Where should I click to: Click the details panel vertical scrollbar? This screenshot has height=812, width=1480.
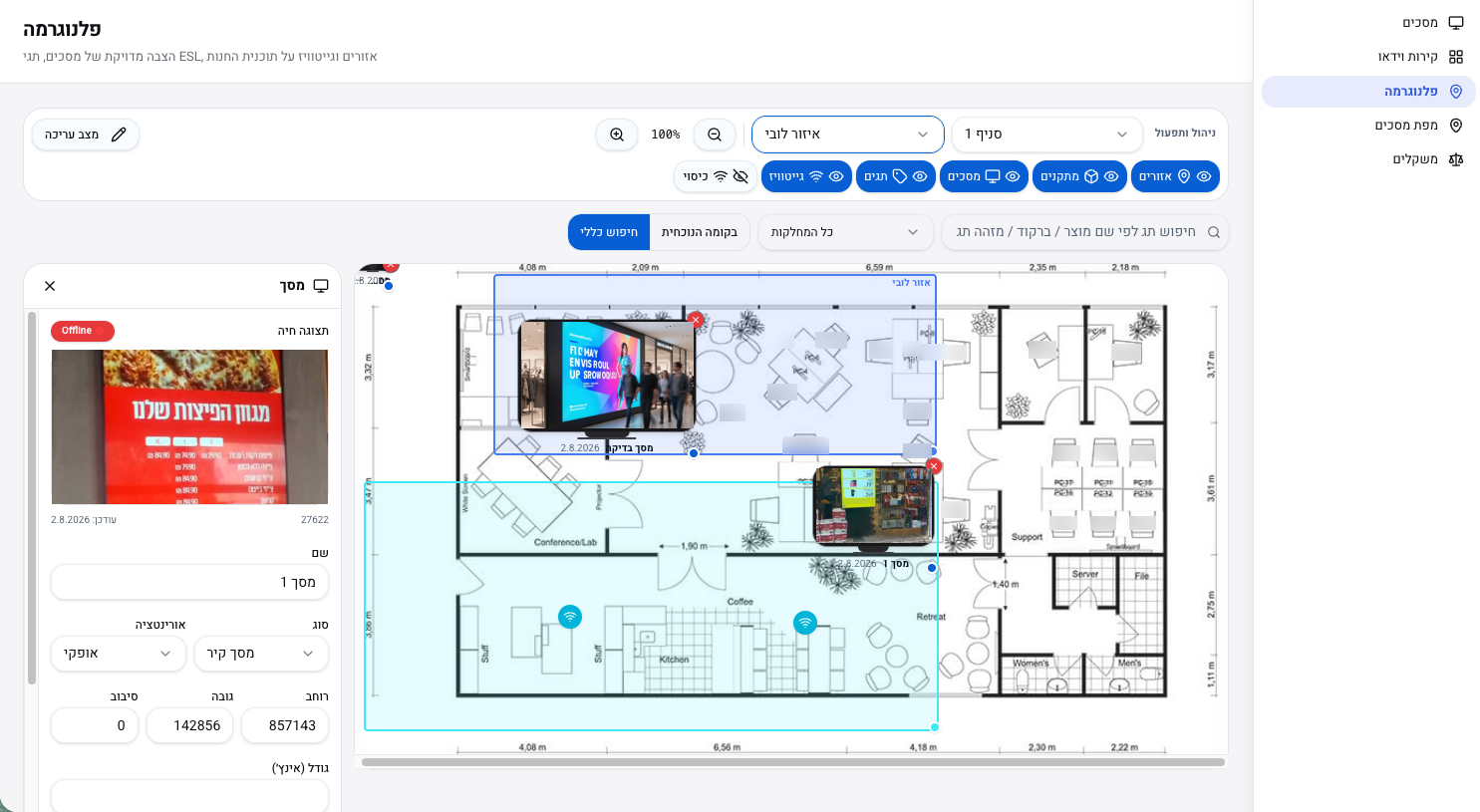click(x=32, y=498)
